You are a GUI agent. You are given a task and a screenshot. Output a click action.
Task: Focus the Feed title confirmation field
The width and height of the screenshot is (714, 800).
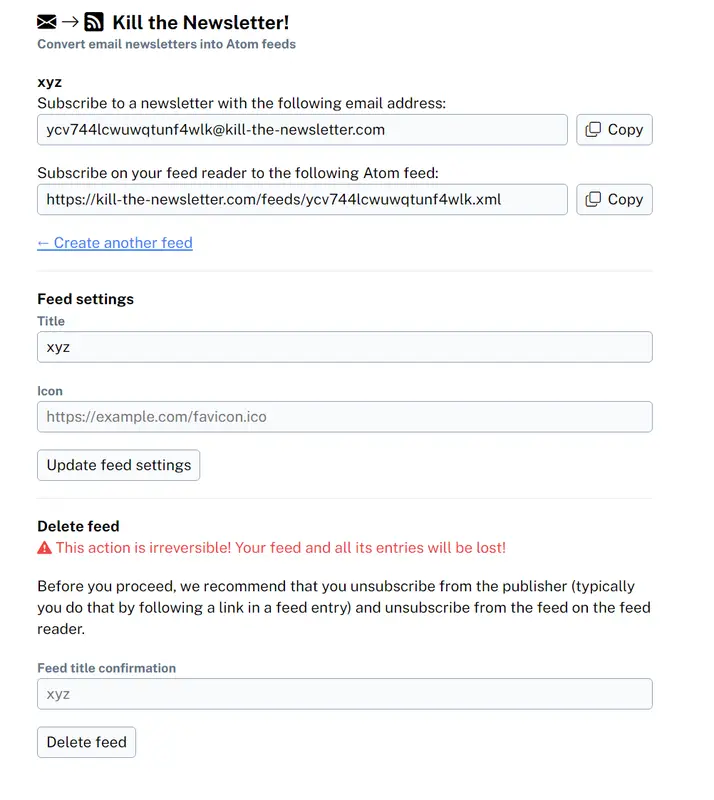click(344, 694)
